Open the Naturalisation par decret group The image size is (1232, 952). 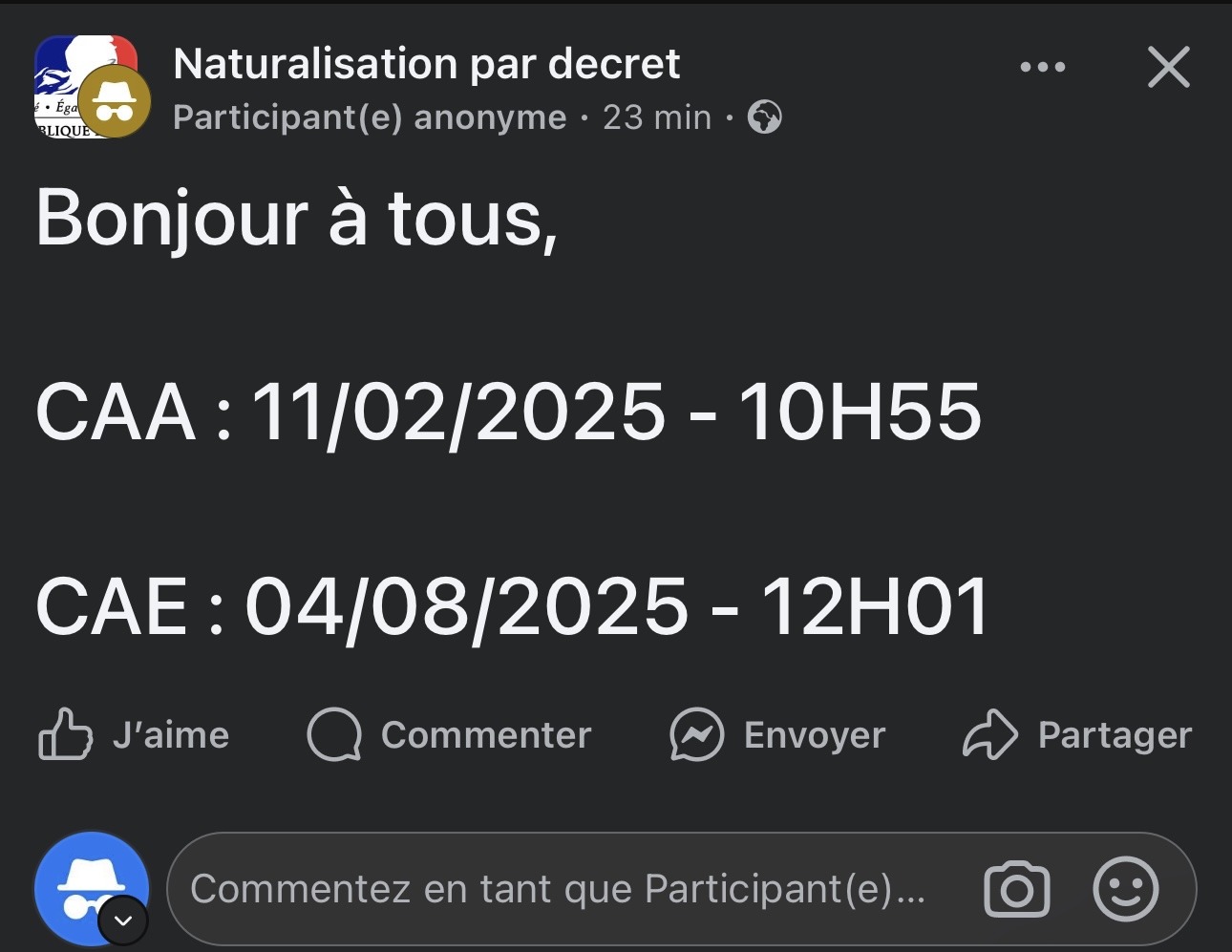(x=426, y=64)
